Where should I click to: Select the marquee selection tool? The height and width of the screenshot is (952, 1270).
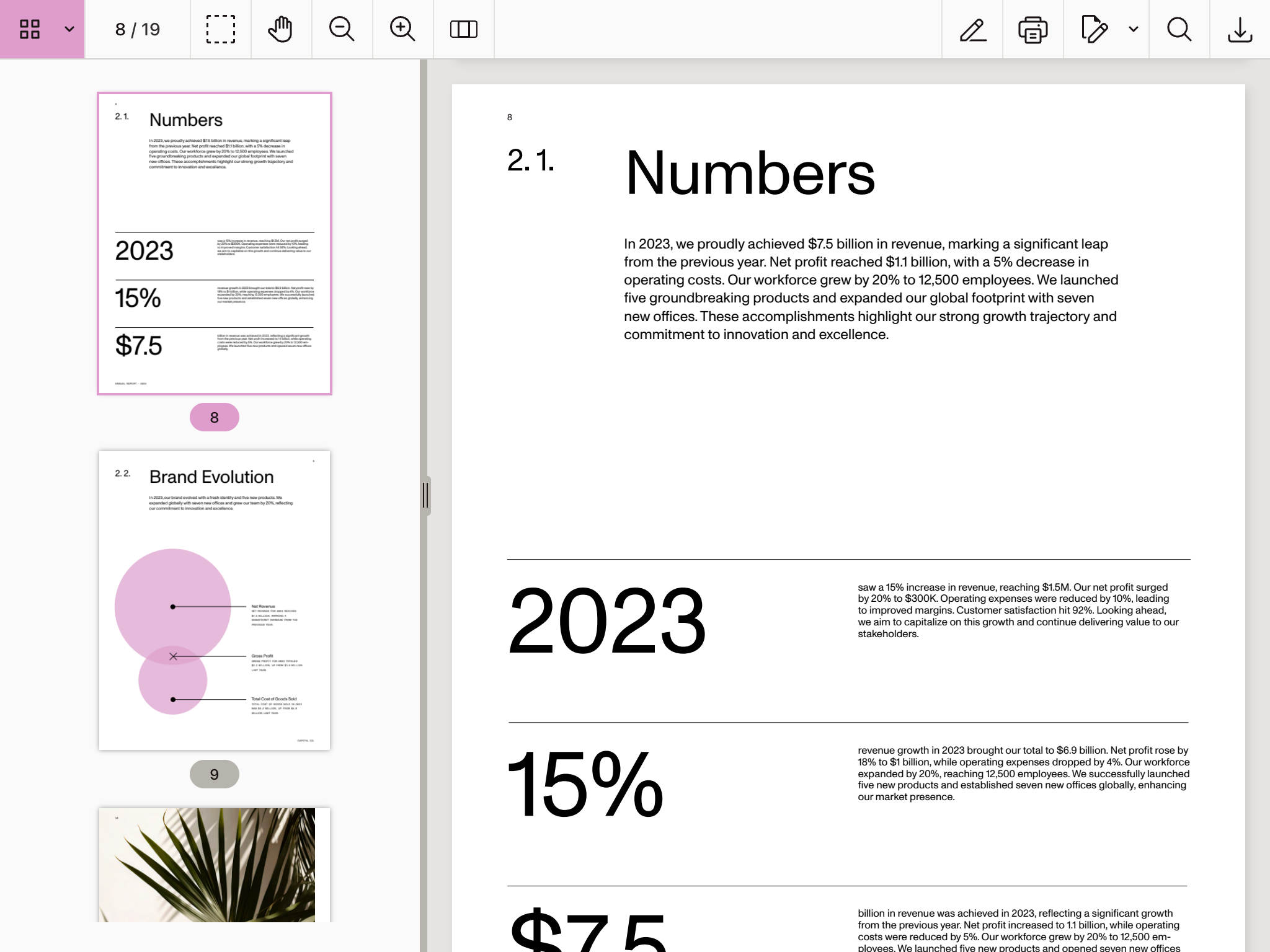[x=220, y=29]
